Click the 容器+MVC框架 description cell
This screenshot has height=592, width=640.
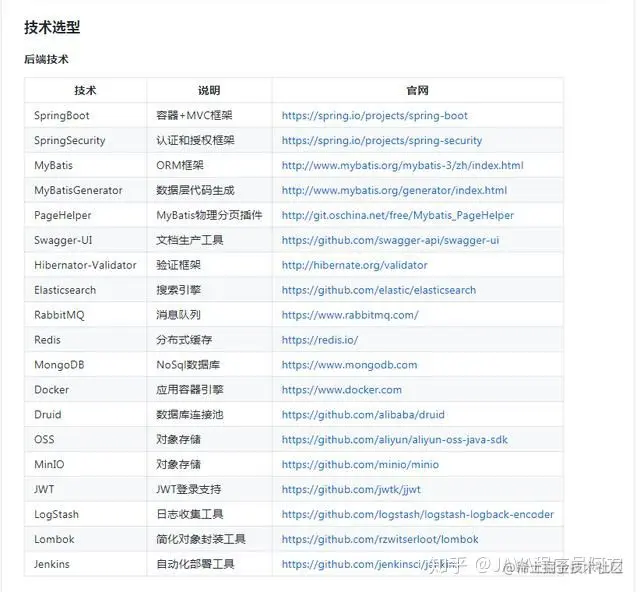pos(209,116)
